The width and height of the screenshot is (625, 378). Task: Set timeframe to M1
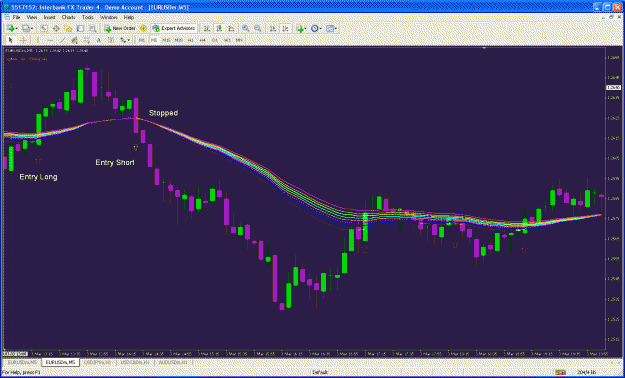142,40
